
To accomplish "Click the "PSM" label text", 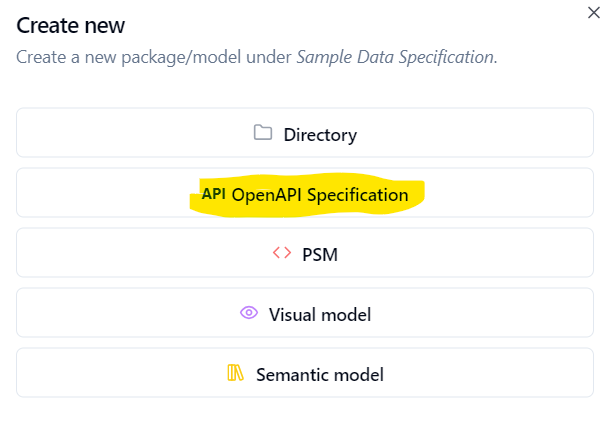I will point(320,254).
